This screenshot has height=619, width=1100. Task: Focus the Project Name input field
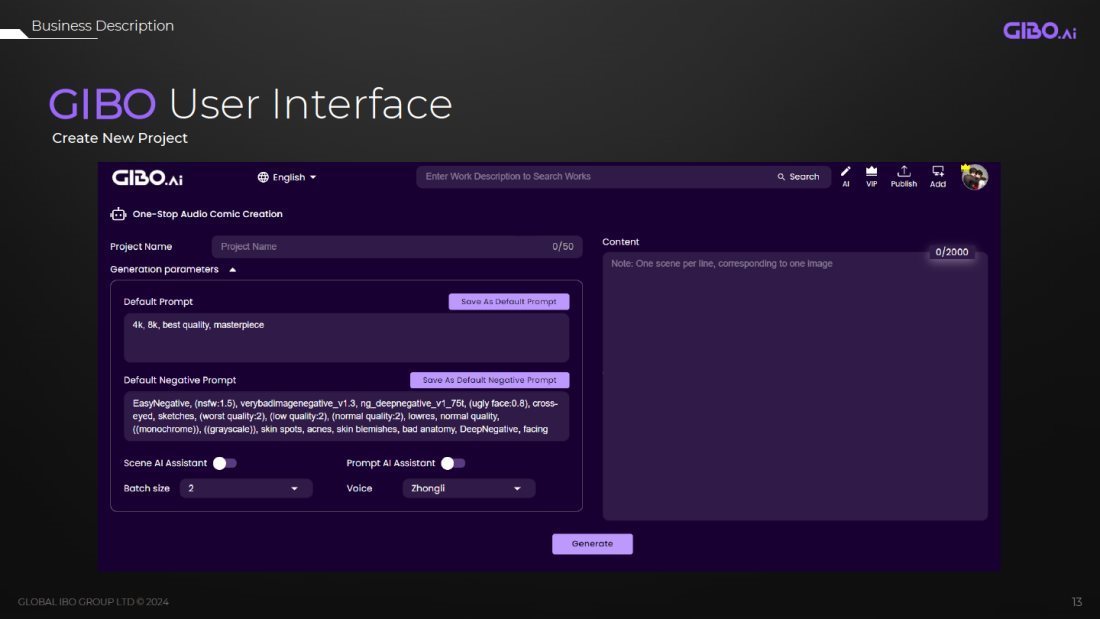[397, 246]
